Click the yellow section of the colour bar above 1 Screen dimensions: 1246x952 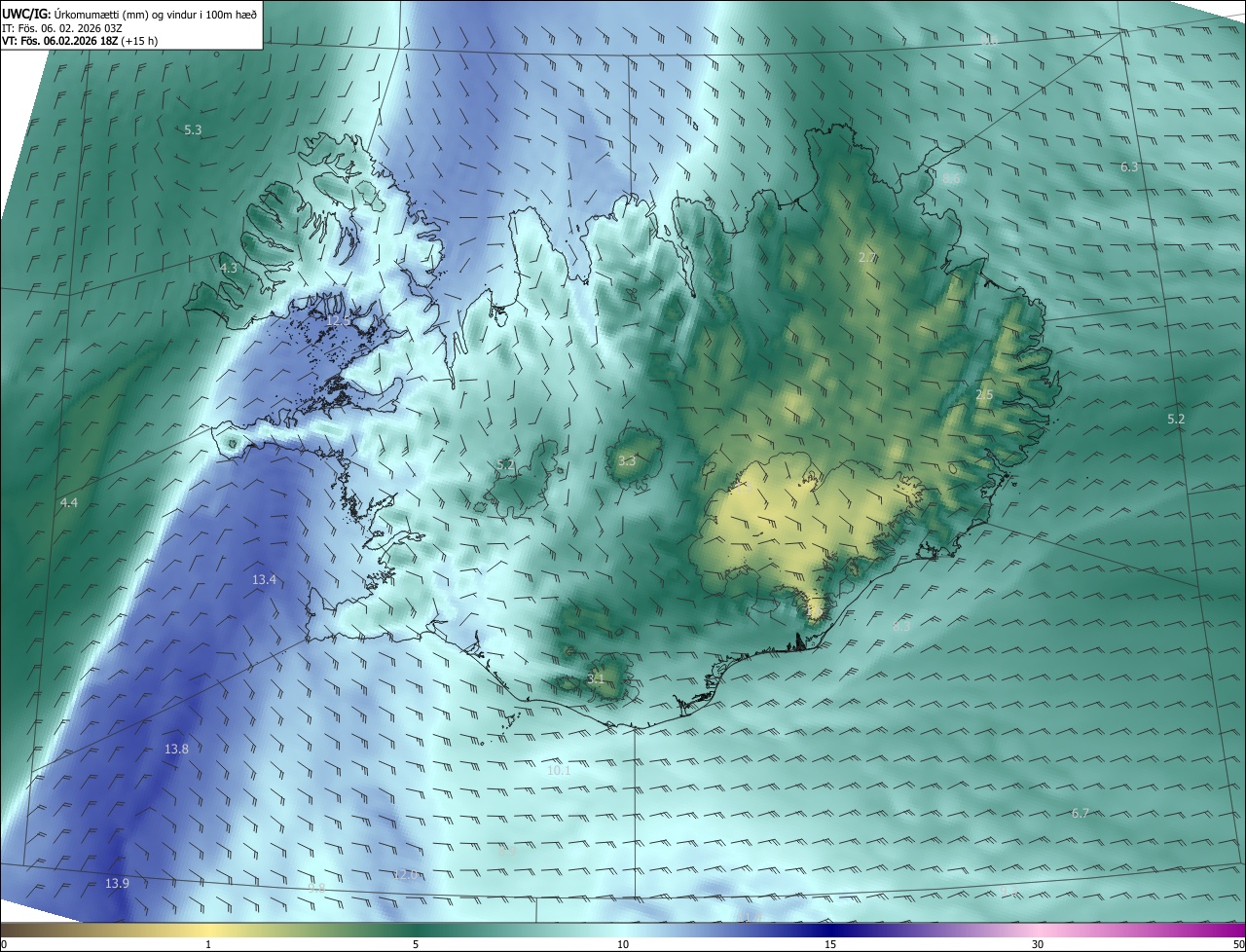click(208, 930)
